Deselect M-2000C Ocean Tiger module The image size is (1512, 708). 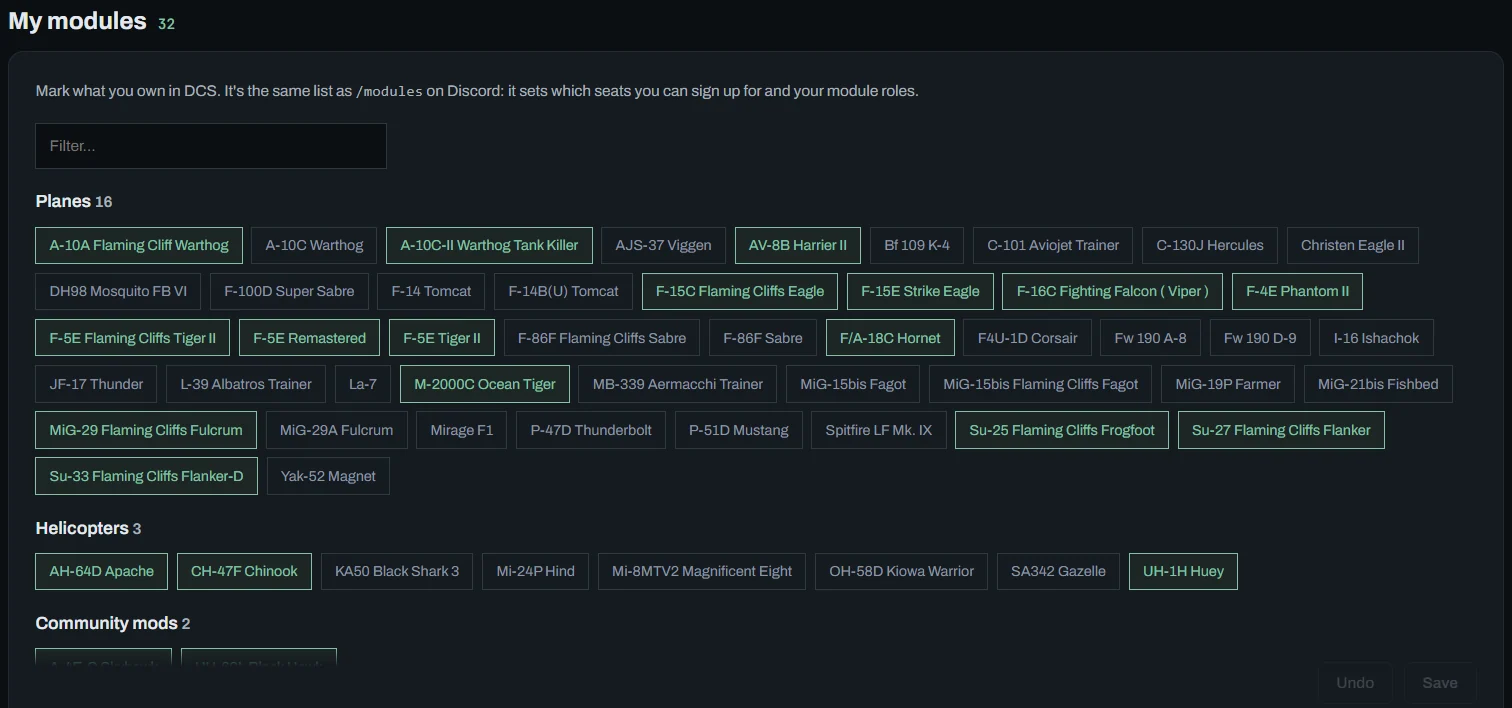pyautogui.click(x=485, y=384)
